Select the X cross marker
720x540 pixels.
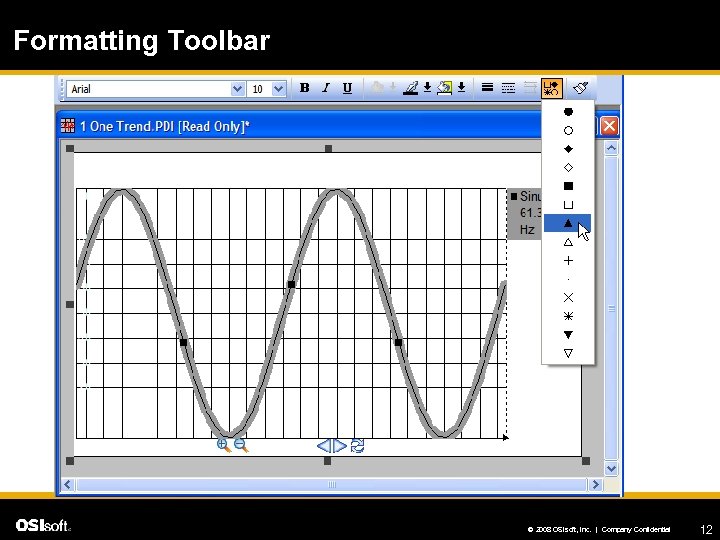[x=568, y=298]
